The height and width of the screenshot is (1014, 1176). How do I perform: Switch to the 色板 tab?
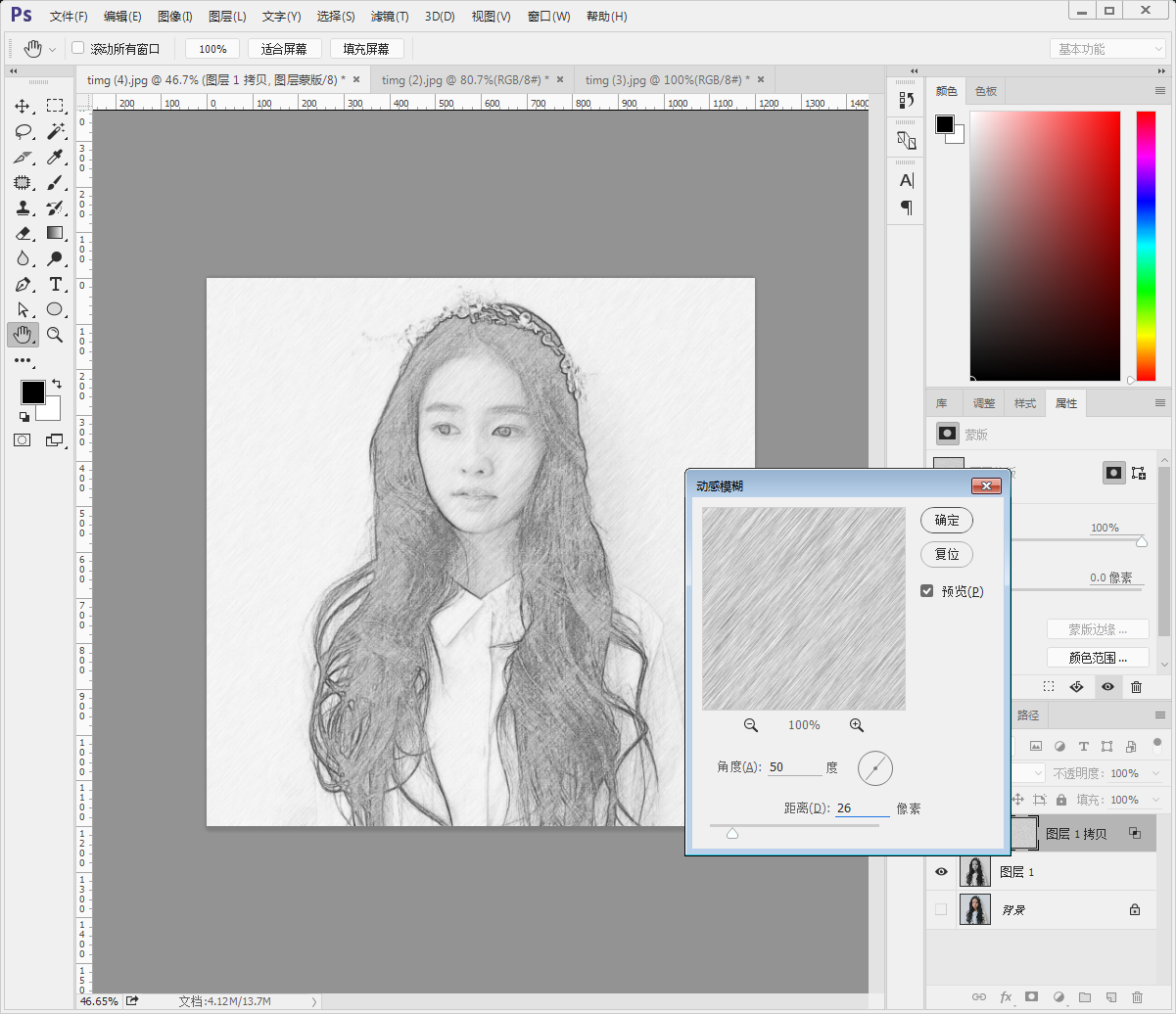point(985,91)
